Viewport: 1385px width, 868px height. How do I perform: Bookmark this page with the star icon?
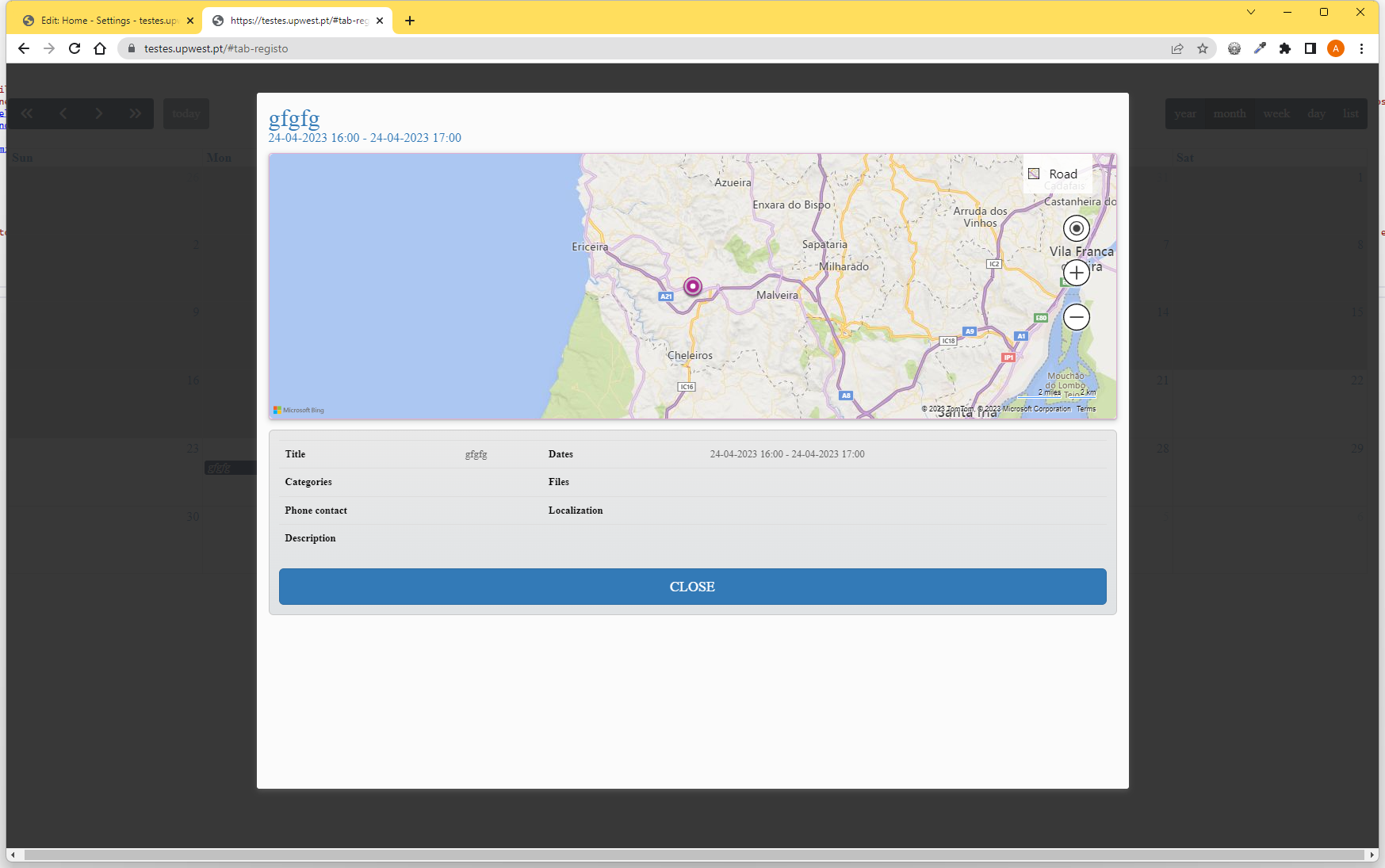1203,48
